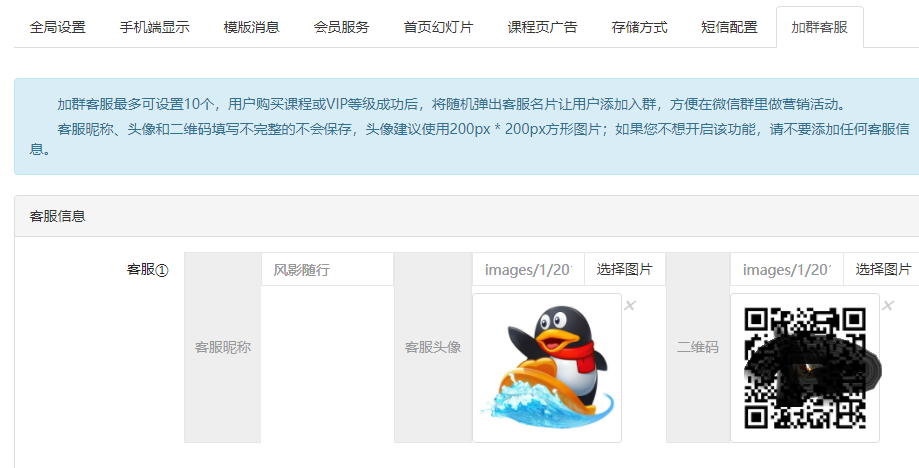
Task: Click the QR code thumbnail
Action: (x=805, y=368)
